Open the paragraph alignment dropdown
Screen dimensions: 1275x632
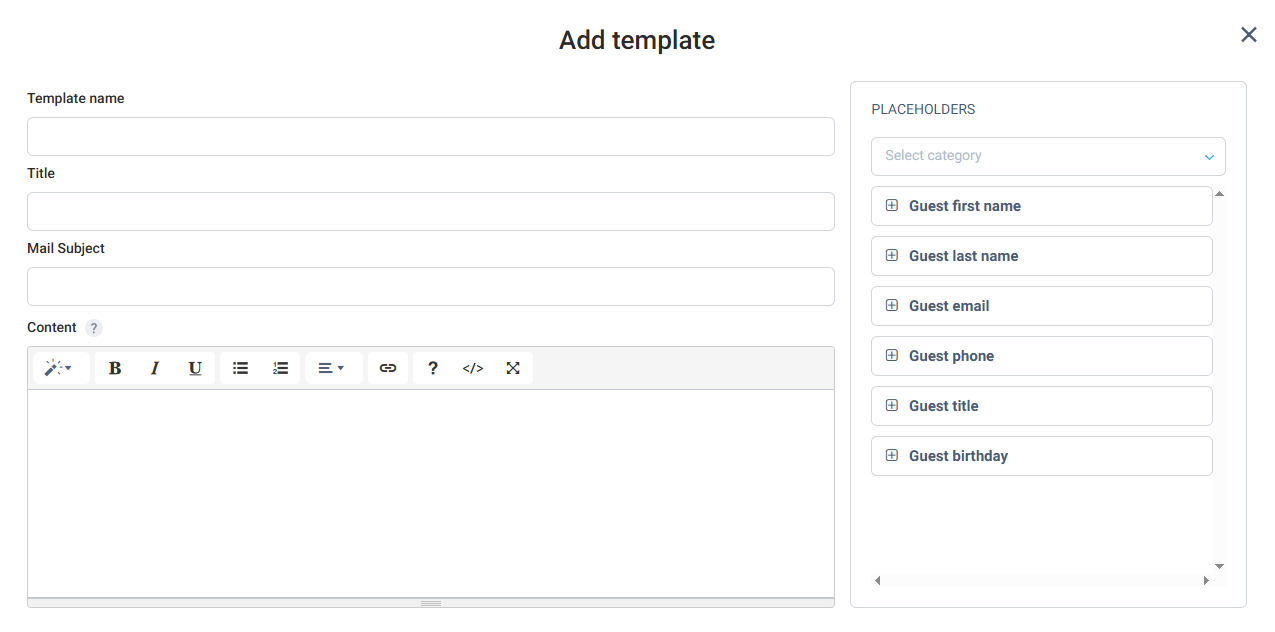click(334, 368)
